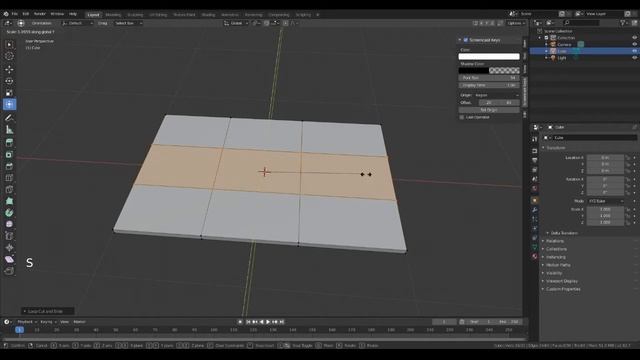This screenshot has width=640, height=360.
Task: Open the Origin Region dropdown
Action: 497,95
